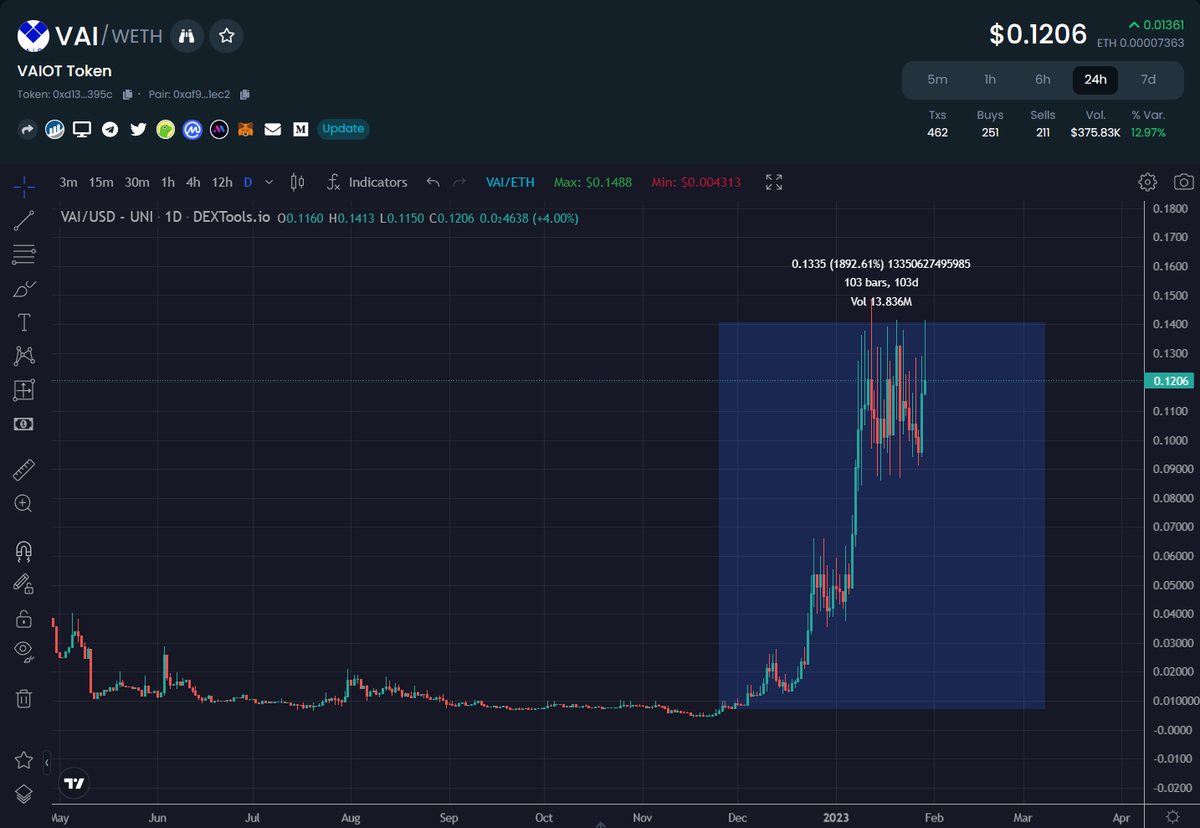Open the blue bar-chart explorer icon
Screen dimensions: 1200x828
pyautogui.click(x=55, y=129)
